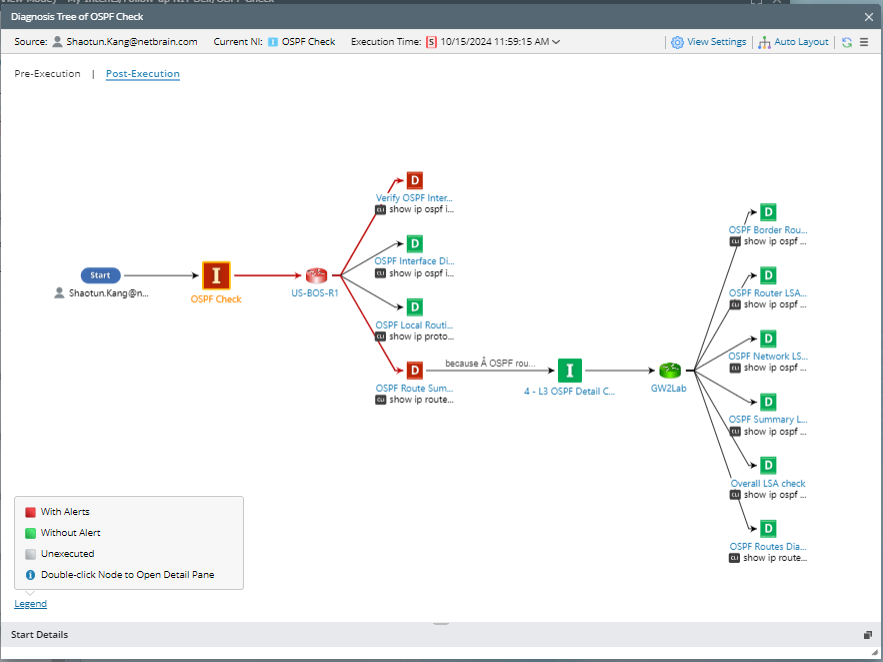
Task: Click the show ip route CLI tag under OSPF Route Summary
Action: click(410, 399)
